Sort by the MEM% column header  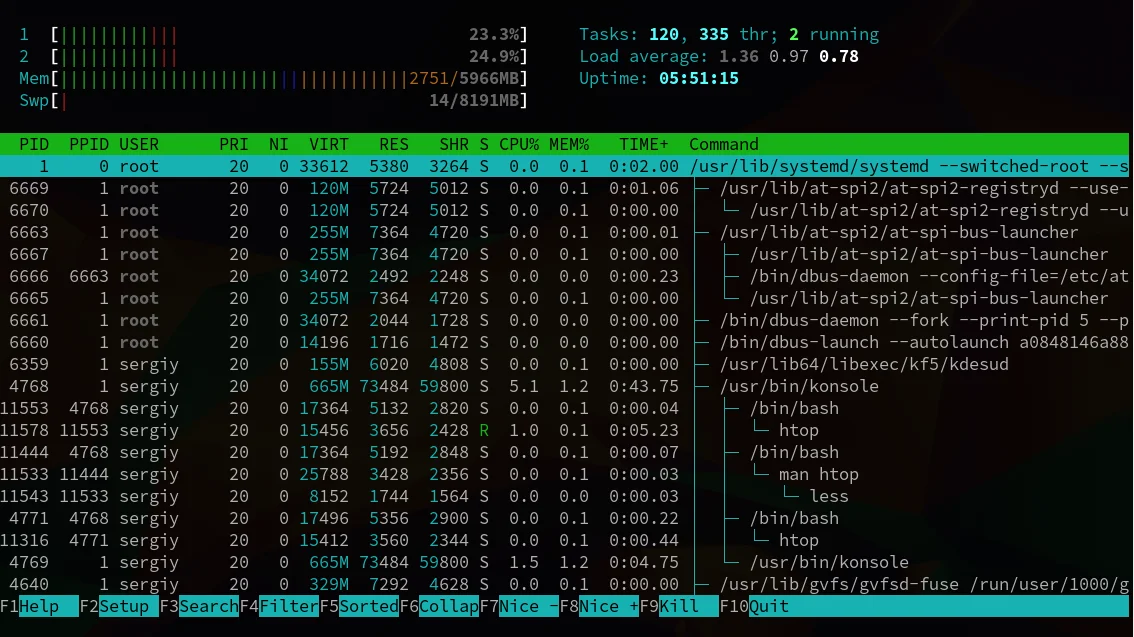coord(568,144)
